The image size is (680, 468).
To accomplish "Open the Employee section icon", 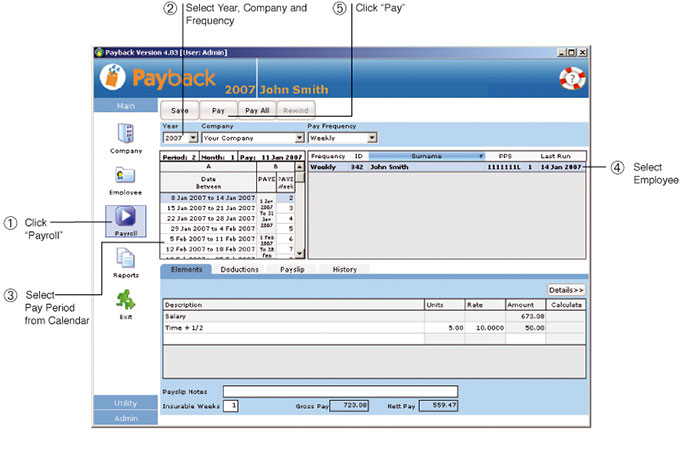I will point(126,175).
